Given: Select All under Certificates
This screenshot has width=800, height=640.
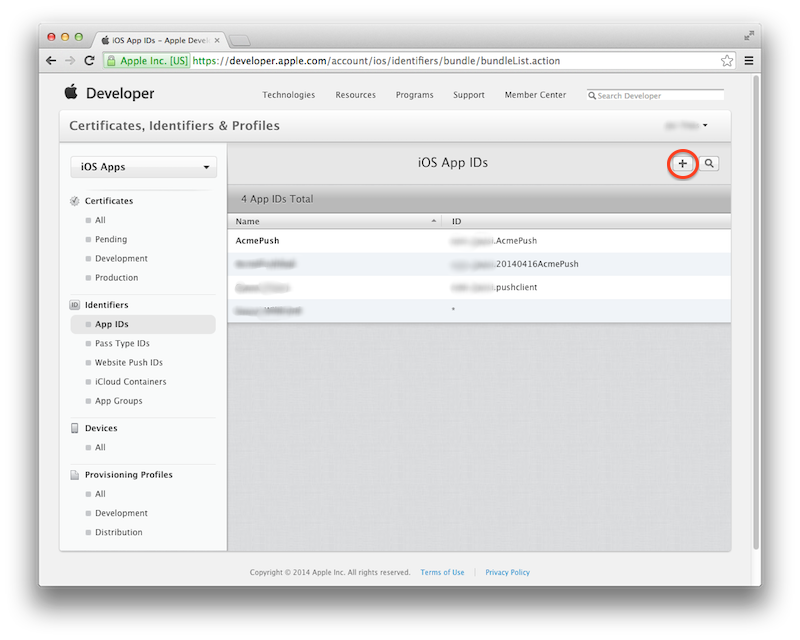Looking at the screenshot, I should (100, 220).
